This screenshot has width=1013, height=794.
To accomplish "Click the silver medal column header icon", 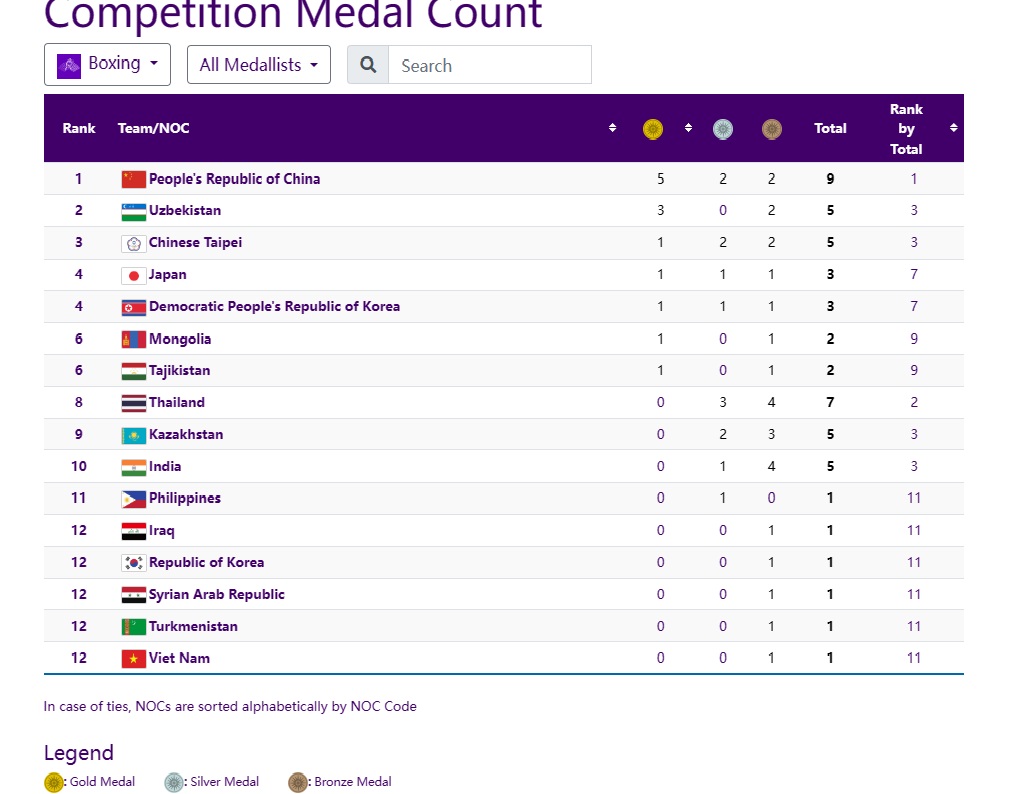I will 722,129.
